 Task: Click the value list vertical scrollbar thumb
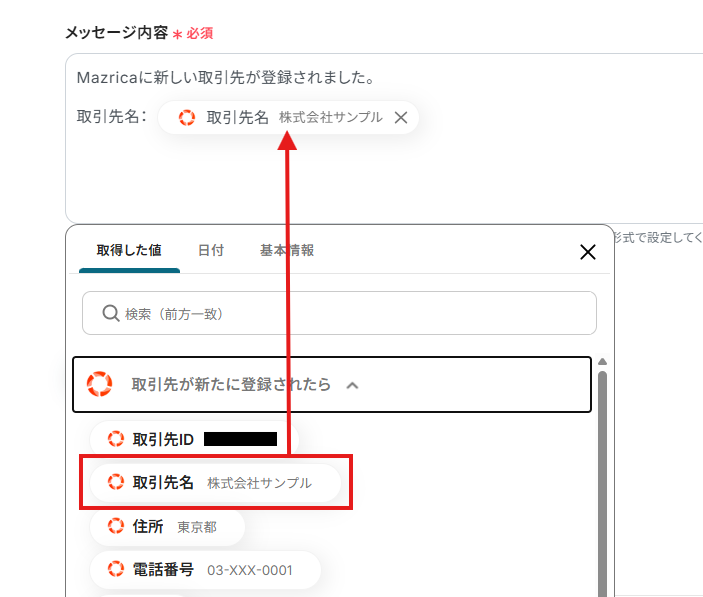click(603, 483)
